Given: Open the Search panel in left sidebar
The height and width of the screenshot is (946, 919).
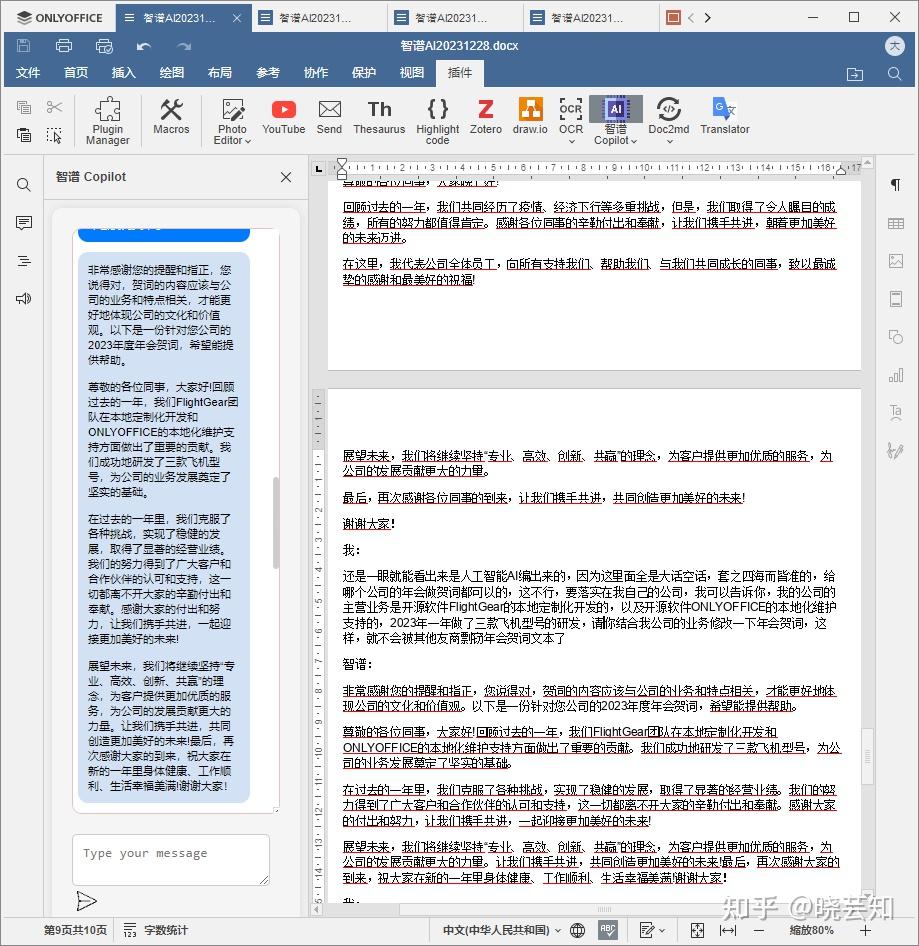Looking at the screenshot, I should (24, 185).
